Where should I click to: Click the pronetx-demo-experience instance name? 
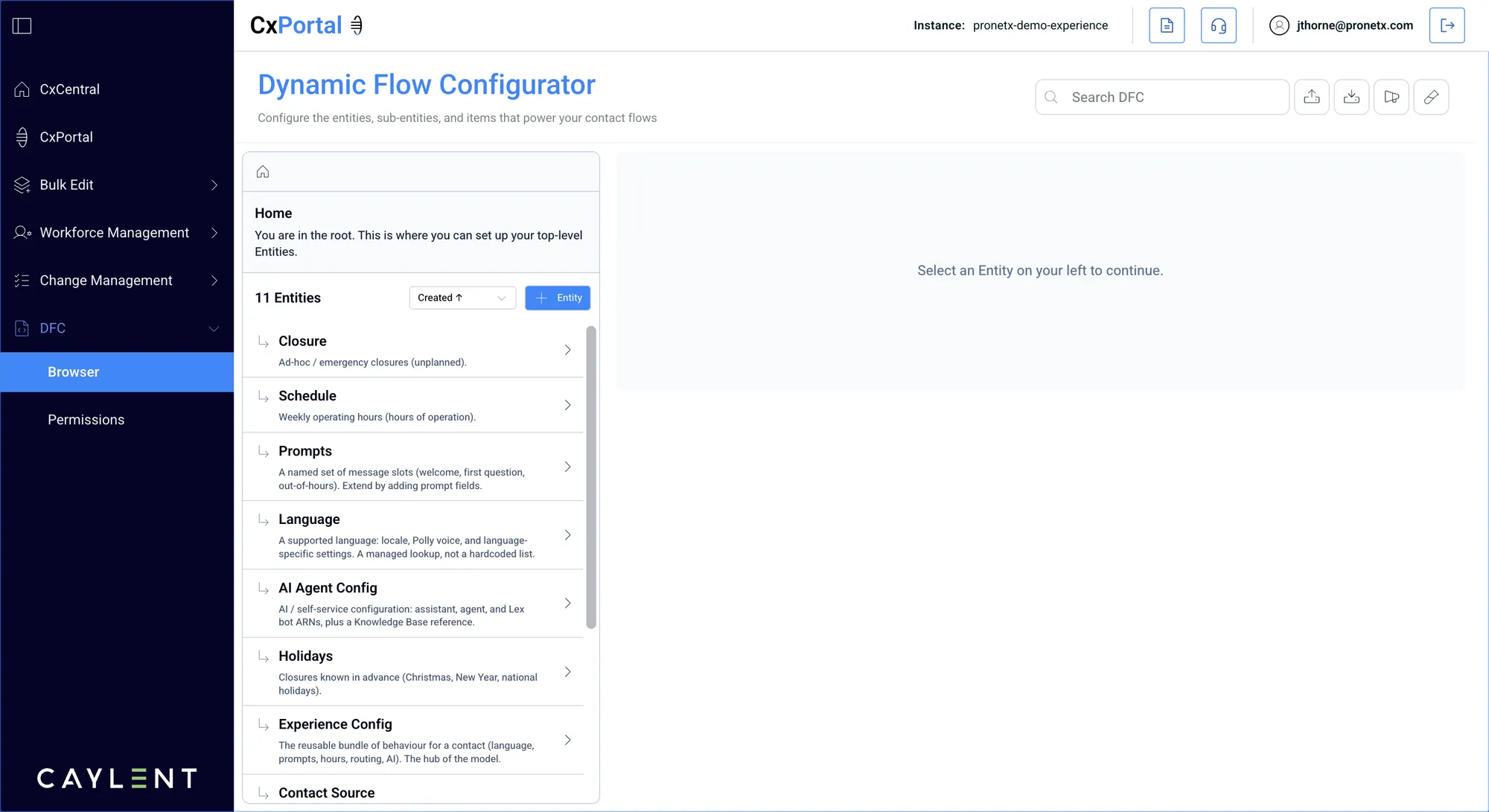click(1040, 25)
